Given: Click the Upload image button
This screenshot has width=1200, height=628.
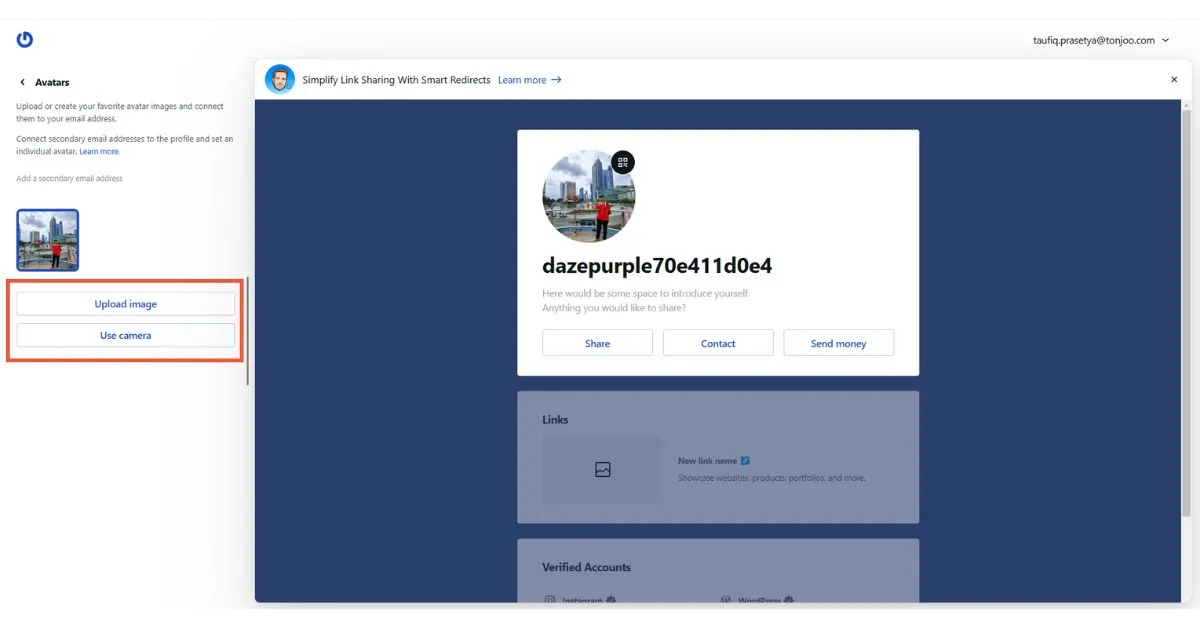Looking at the screenshot, I should 125,303.
